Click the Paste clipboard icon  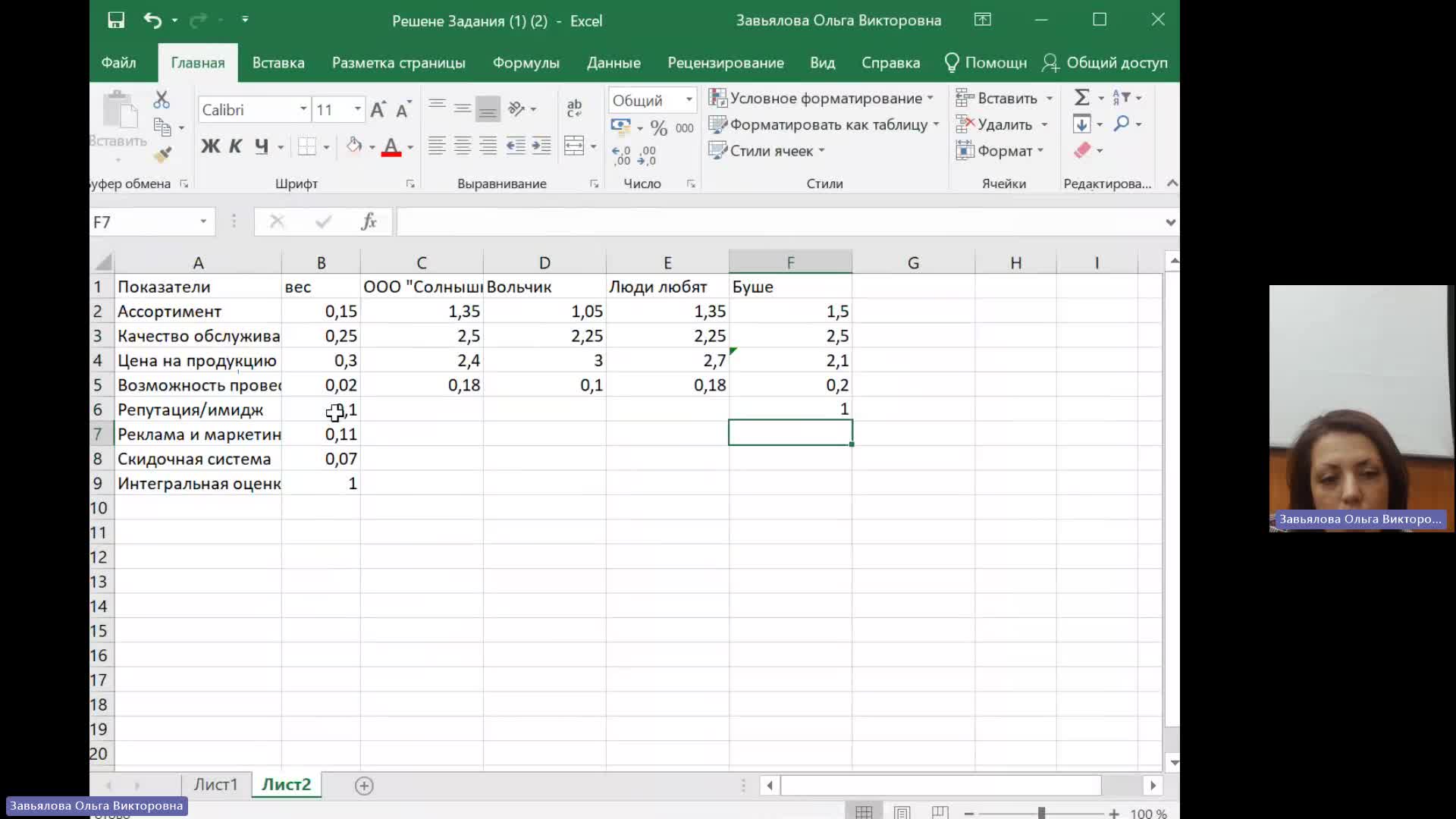(x=119, y=111)
